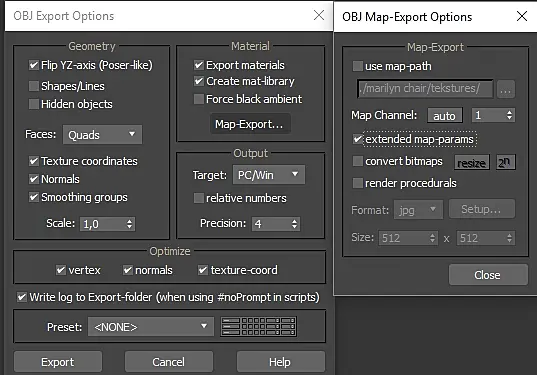Disable extended map-params option

coord(358,139)
